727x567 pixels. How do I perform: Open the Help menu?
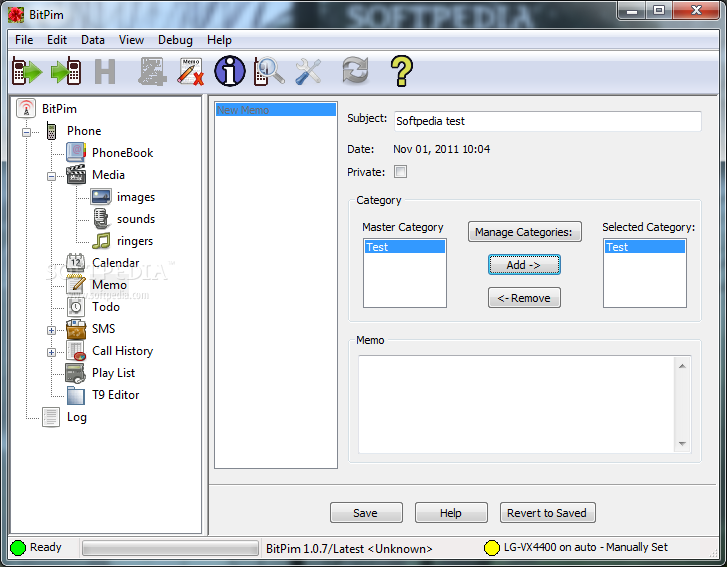[x=219, y=40]
